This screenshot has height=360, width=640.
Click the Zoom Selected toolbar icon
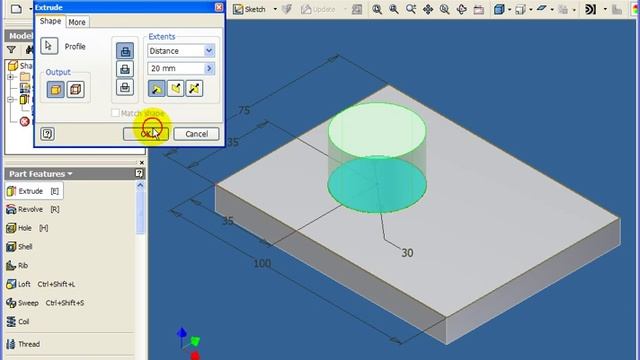[x=444, y=9]
